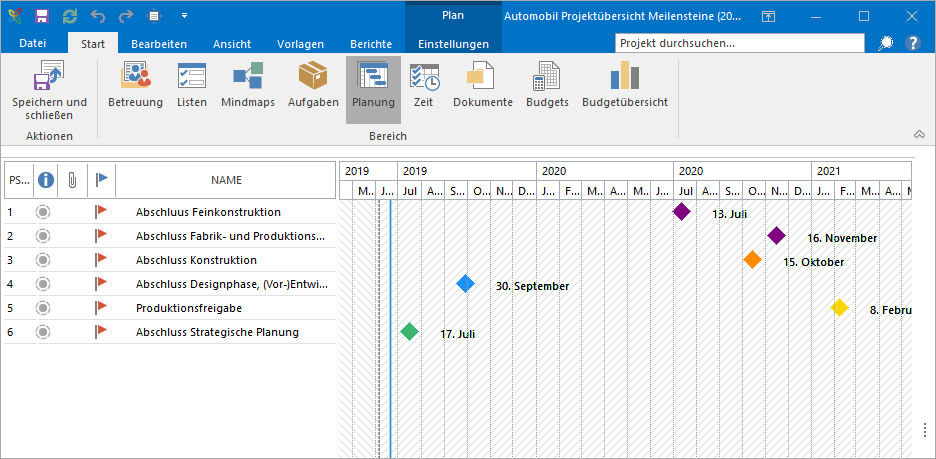Switch to the Start tab
Screen dimensions: 936x459
pos(93,44)
